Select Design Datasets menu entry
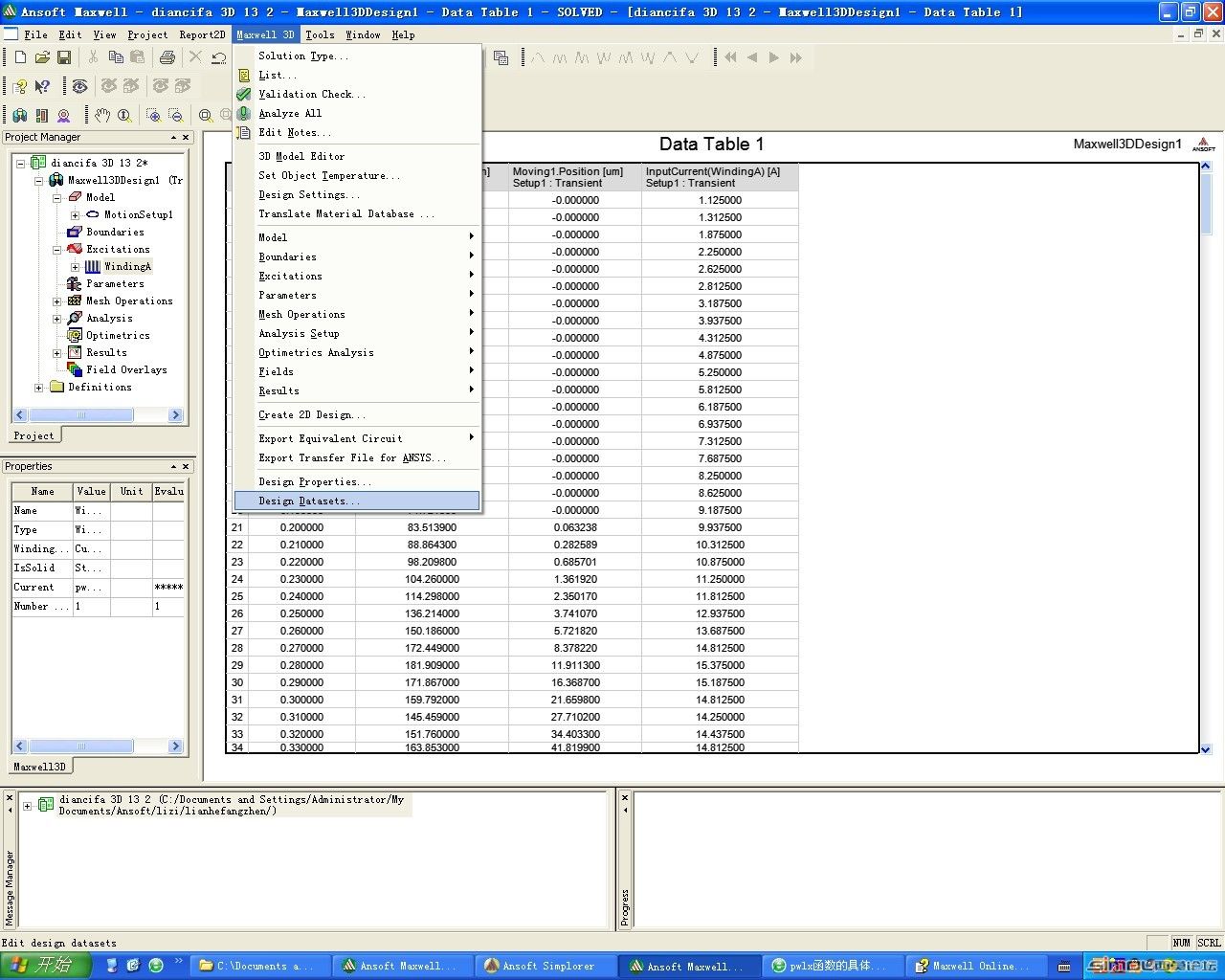The image size is (1225, 980). (357, 501)
